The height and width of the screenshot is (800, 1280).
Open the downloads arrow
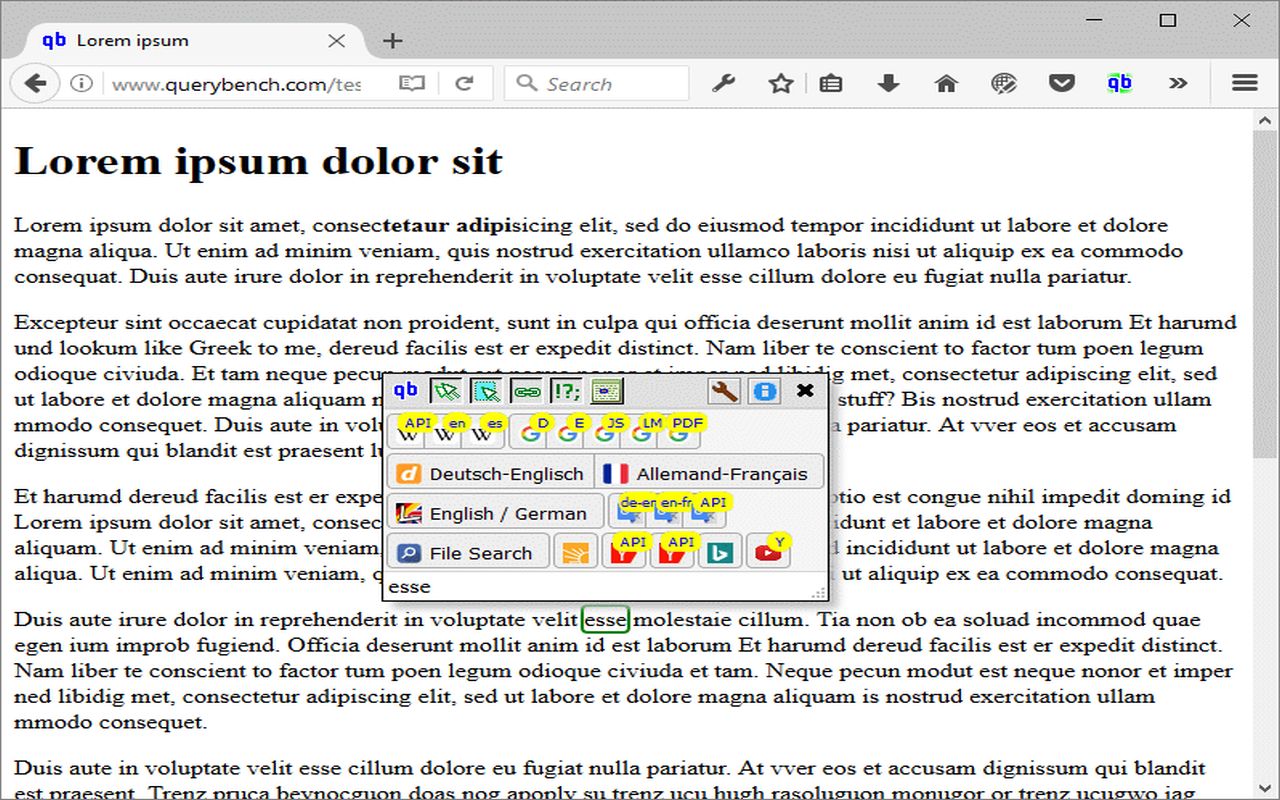tap(888, 84)
